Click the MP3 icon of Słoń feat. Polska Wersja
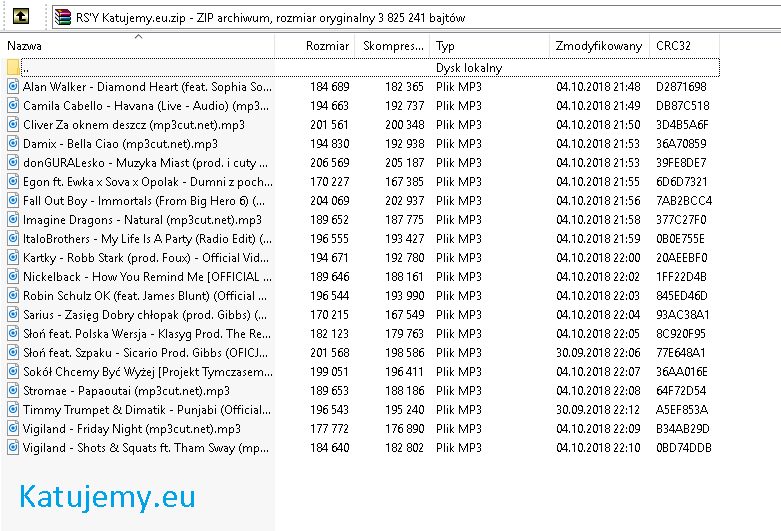 pyautogui.click(x=13, y=334)
